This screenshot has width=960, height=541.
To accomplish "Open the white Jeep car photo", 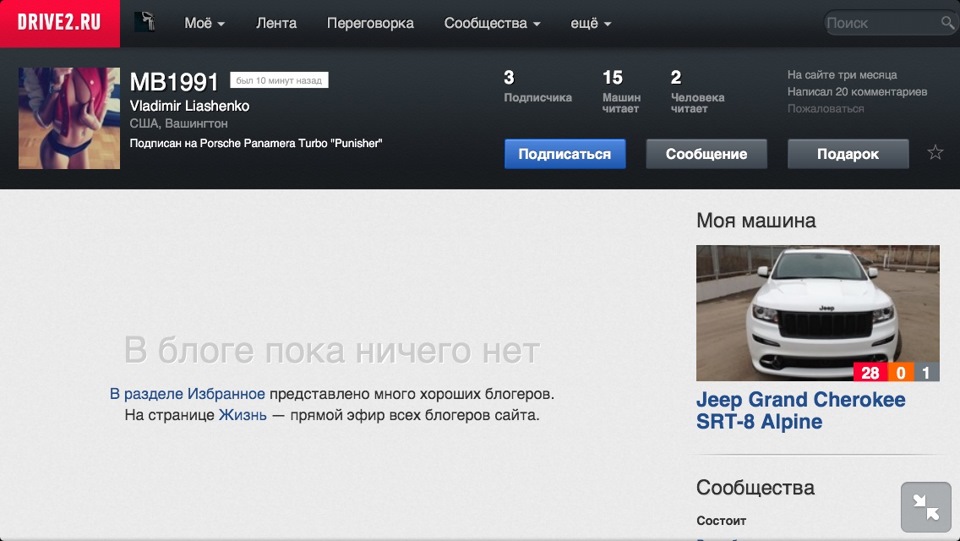I will point(817,313).
